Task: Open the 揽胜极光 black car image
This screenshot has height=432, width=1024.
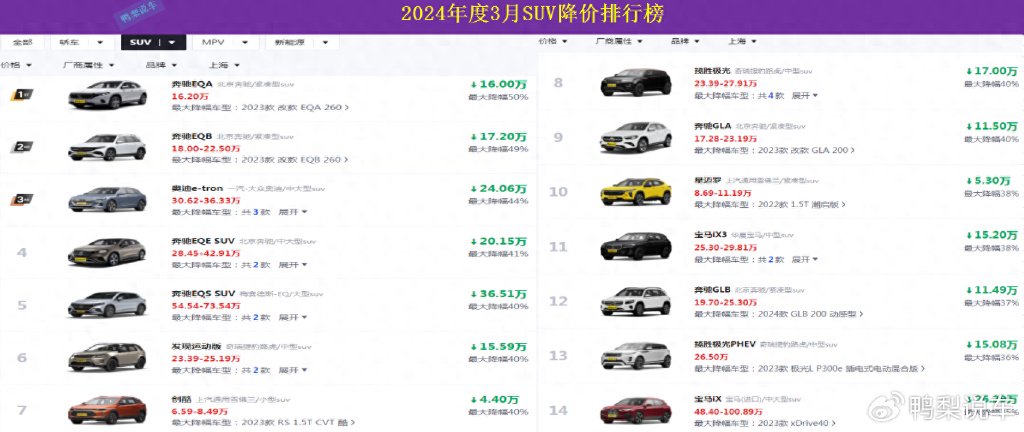Action: [635, 82]
